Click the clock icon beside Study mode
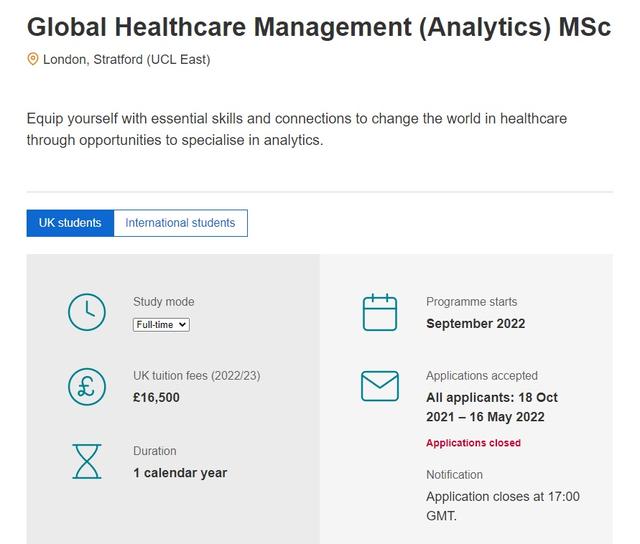640x544 pixels. point(87,312)
